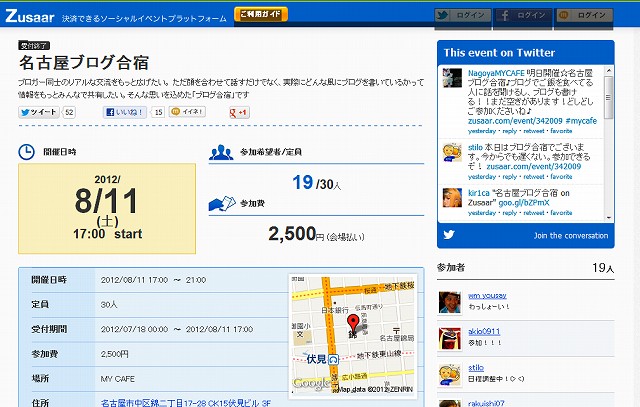Screen dimensions: 640x407
Task: Open the venue address link 名古屋市中区錦二丁目
Action: pos(186,403)
